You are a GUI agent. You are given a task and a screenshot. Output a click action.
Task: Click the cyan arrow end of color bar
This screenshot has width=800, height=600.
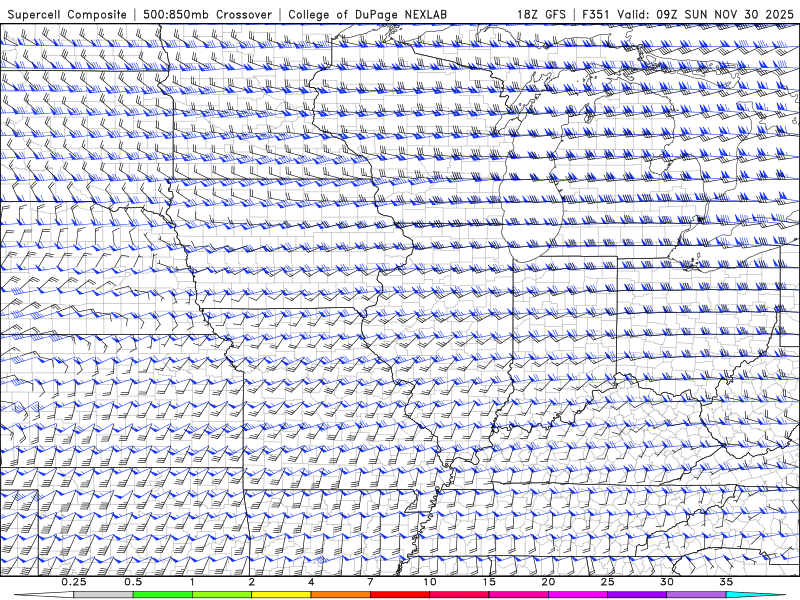[756, 595]
